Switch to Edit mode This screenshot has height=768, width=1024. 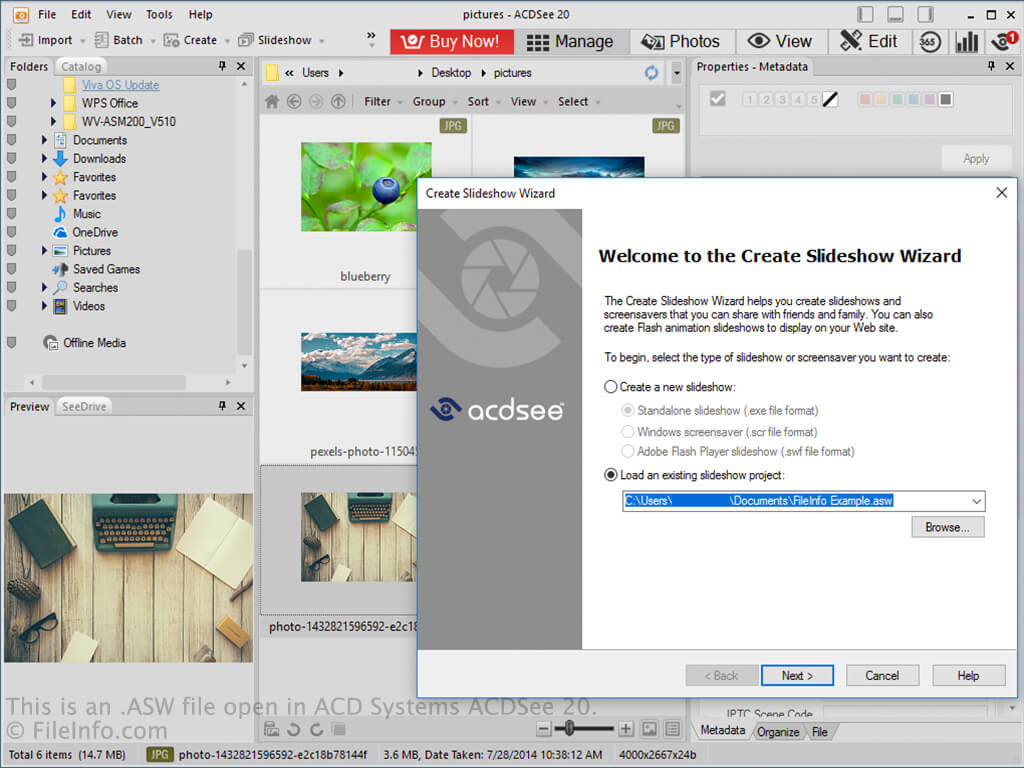[x=869, y=42]
